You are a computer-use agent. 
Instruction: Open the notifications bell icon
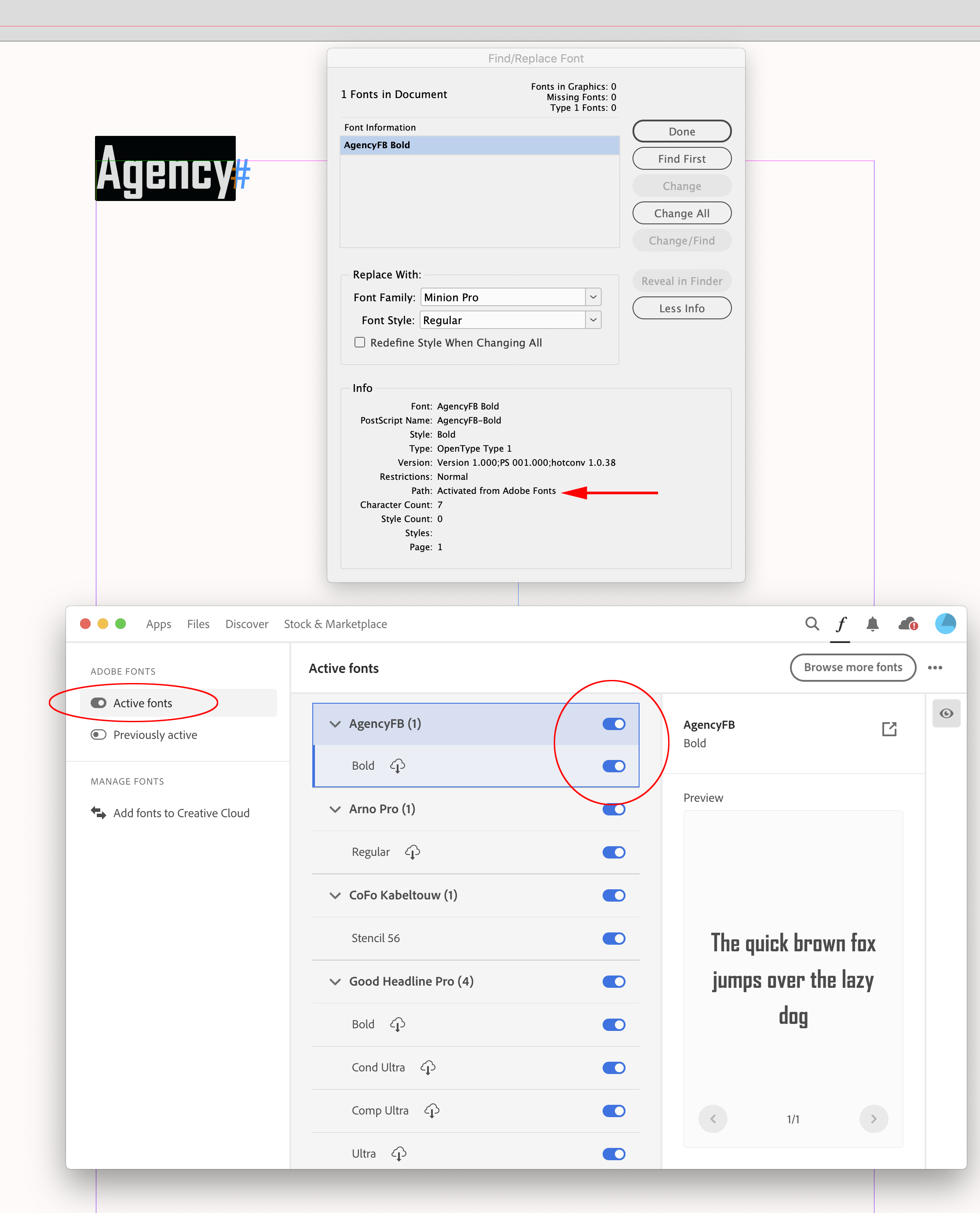click(x=872, y=624)
